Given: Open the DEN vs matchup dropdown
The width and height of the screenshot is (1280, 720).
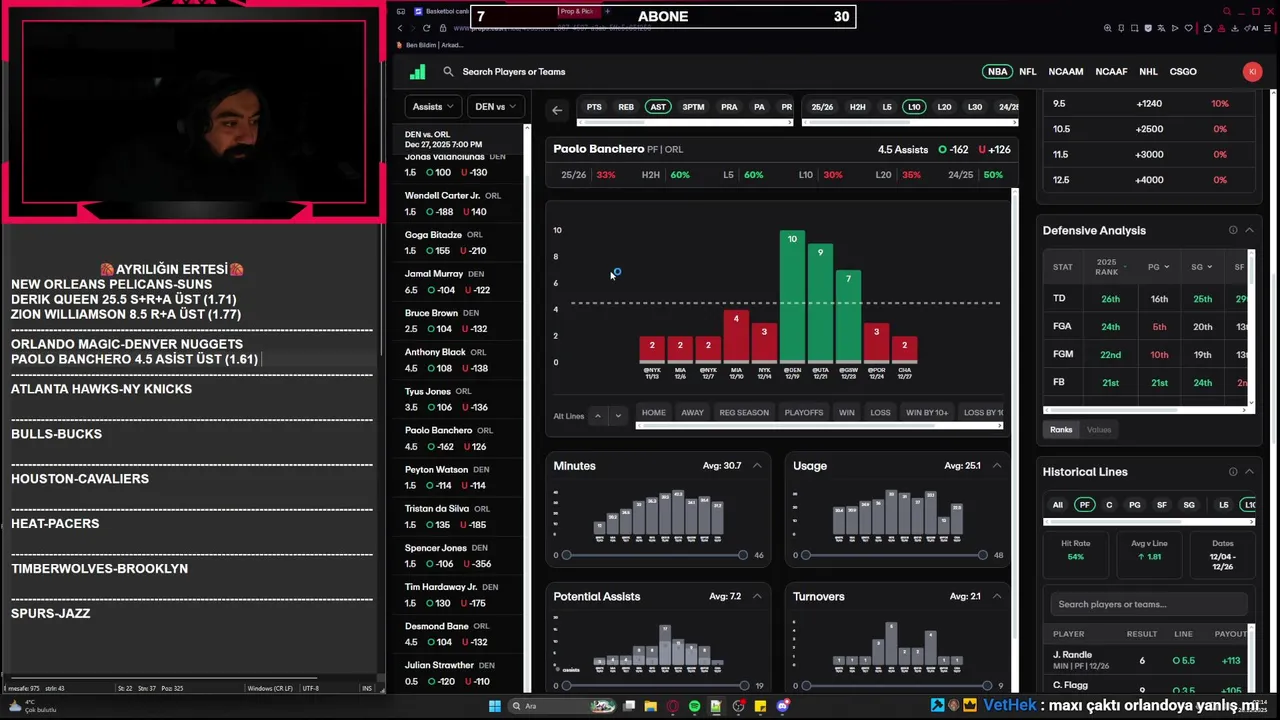Looking at the screenshot, I should click(495, 107).
